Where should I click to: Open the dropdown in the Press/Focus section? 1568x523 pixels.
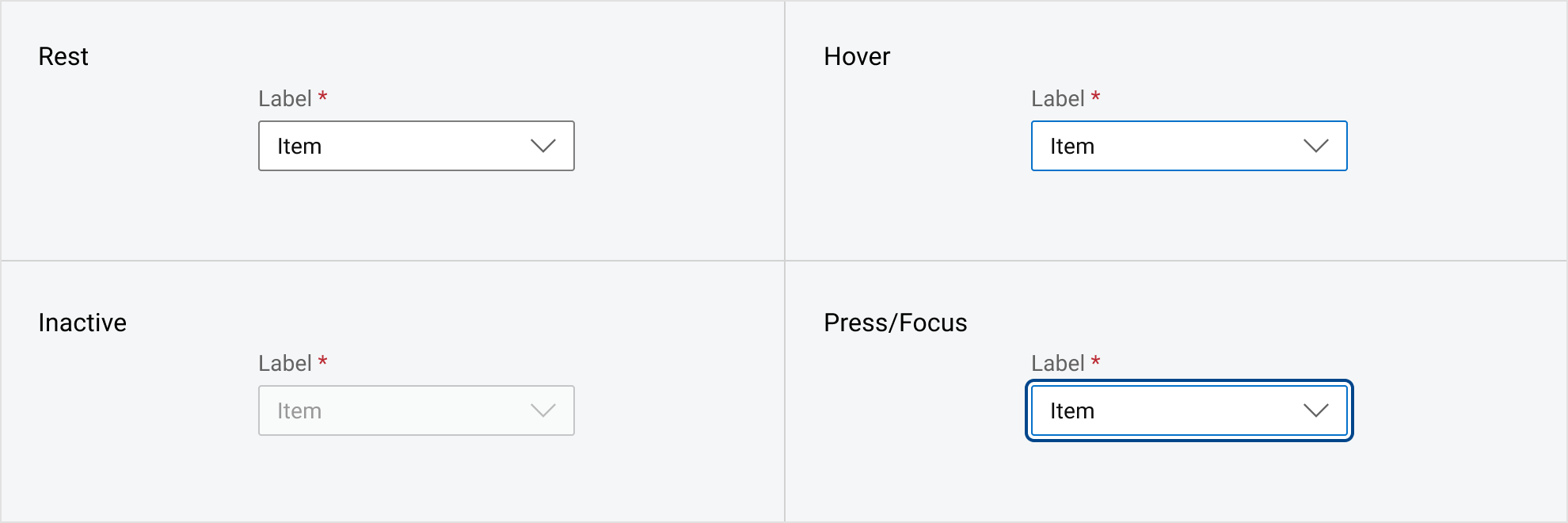(1188, 410)
